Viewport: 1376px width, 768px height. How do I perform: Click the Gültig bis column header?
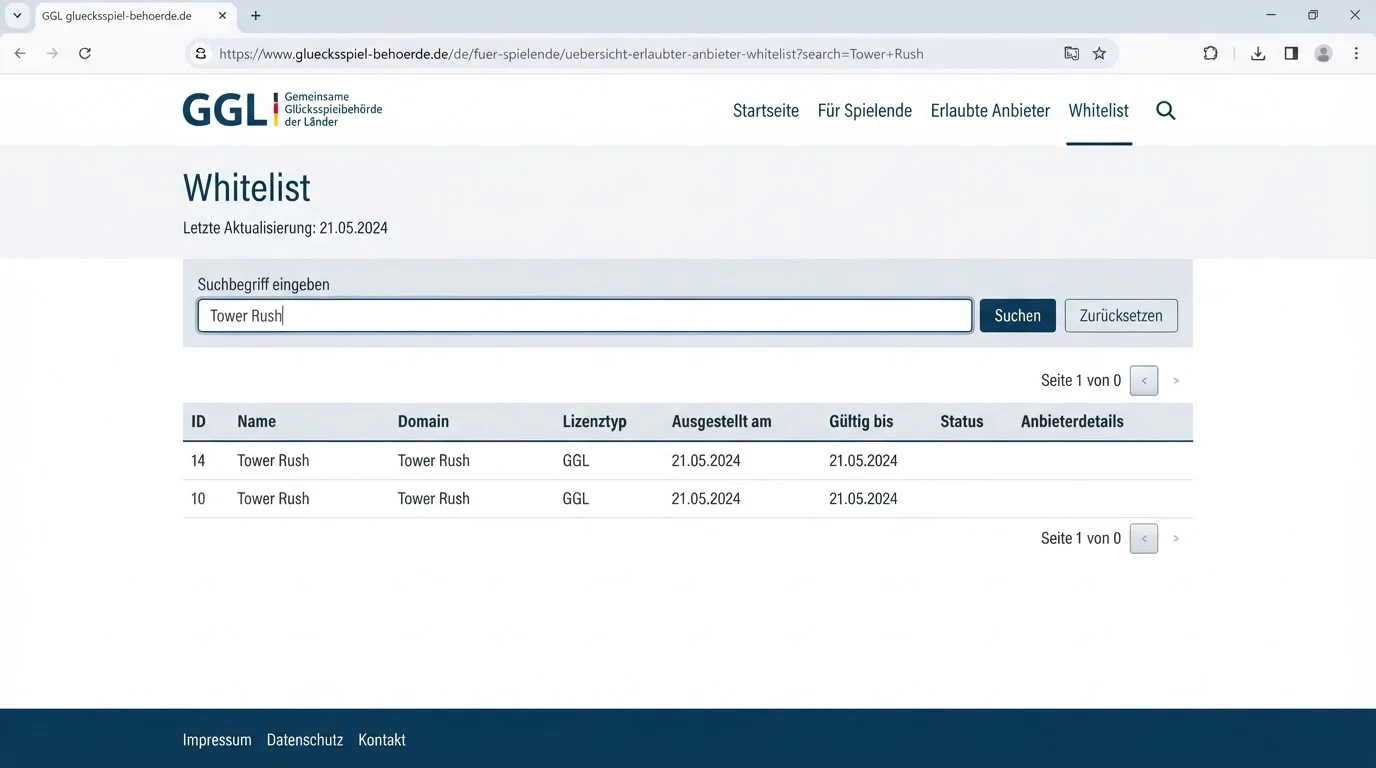click(x=861, y=422)
